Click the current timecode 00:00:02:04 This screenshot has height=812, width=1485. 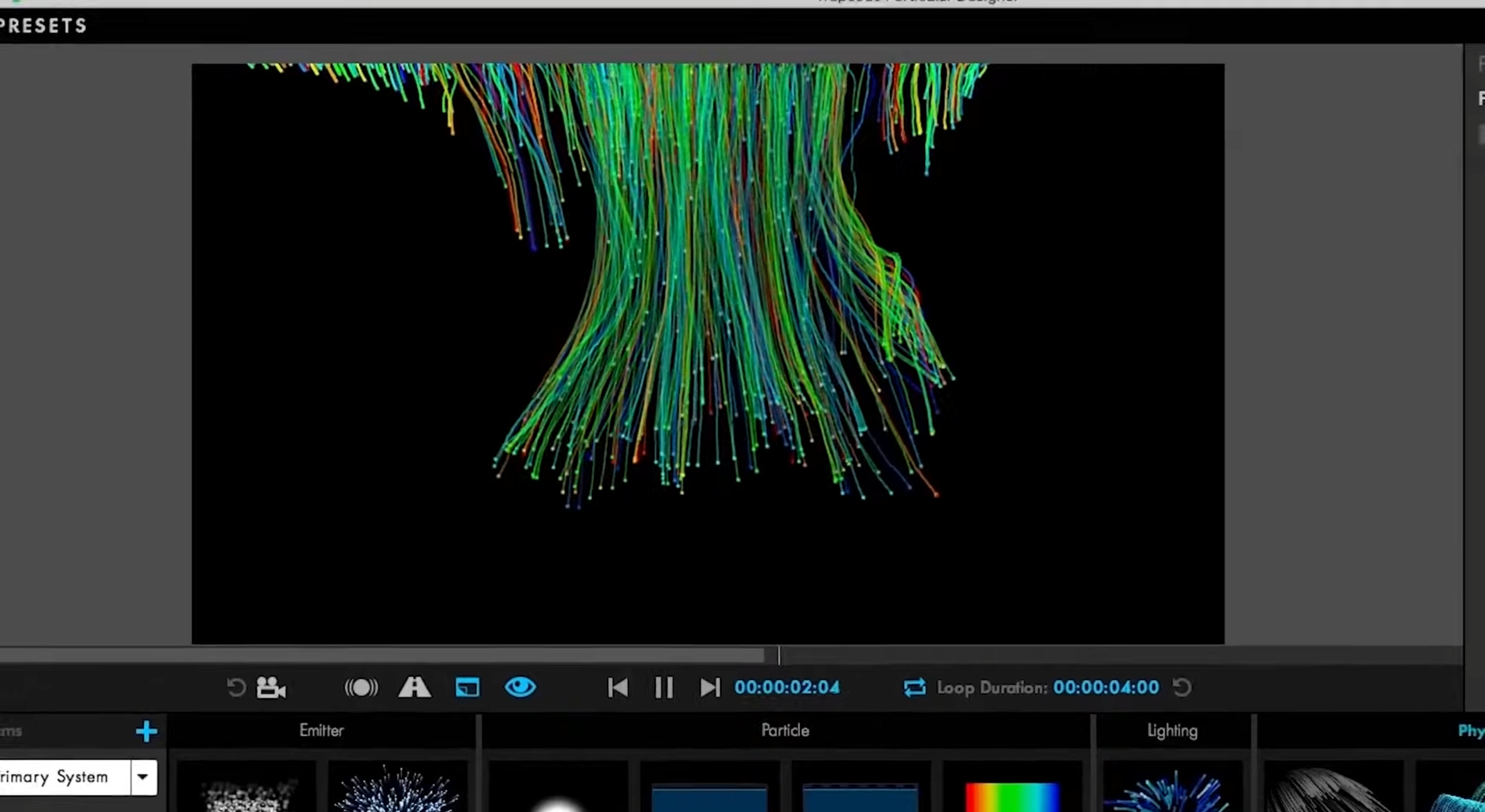[787, 687]
